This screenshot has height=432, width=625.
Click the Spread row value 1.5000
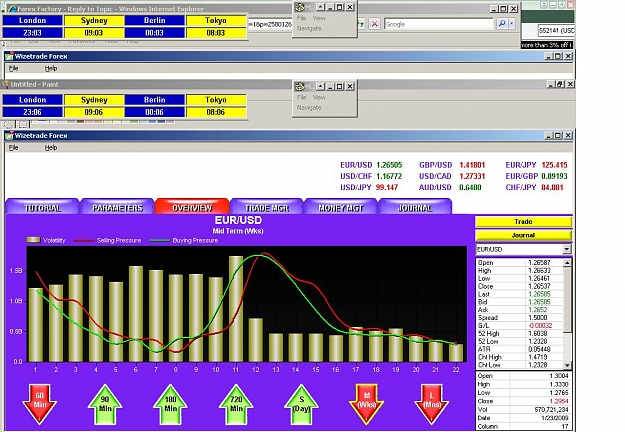538,318
